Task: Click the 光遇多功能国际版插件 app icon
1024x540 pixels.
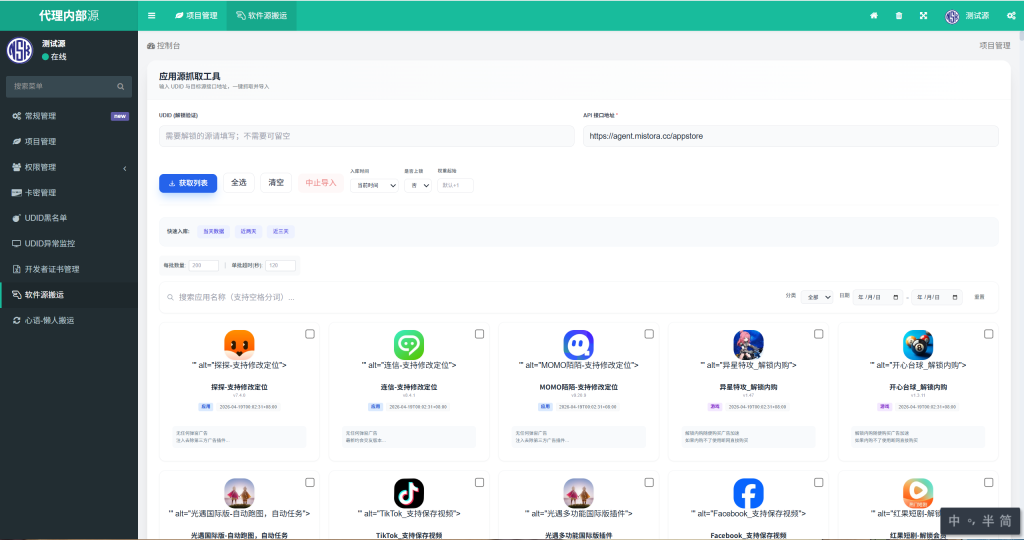Action: (579, 493)
